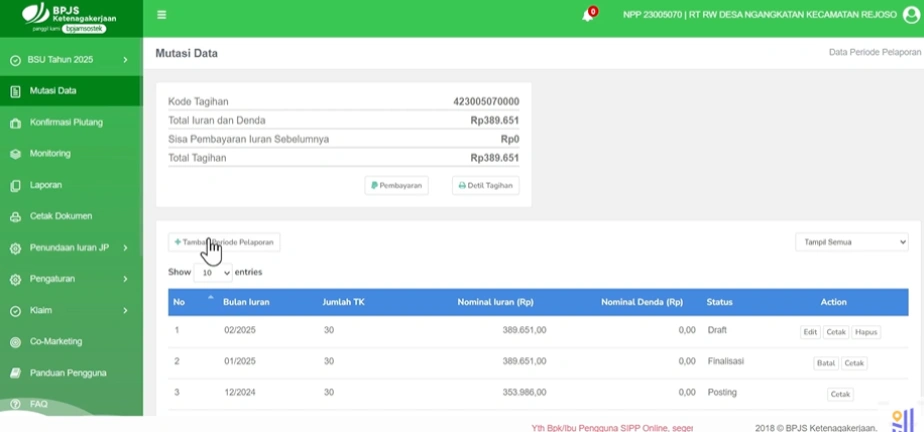The image size is (924, 432).
Task: Click the 01/2025 bulan iuran cell
Action: (x=240, y=361)
